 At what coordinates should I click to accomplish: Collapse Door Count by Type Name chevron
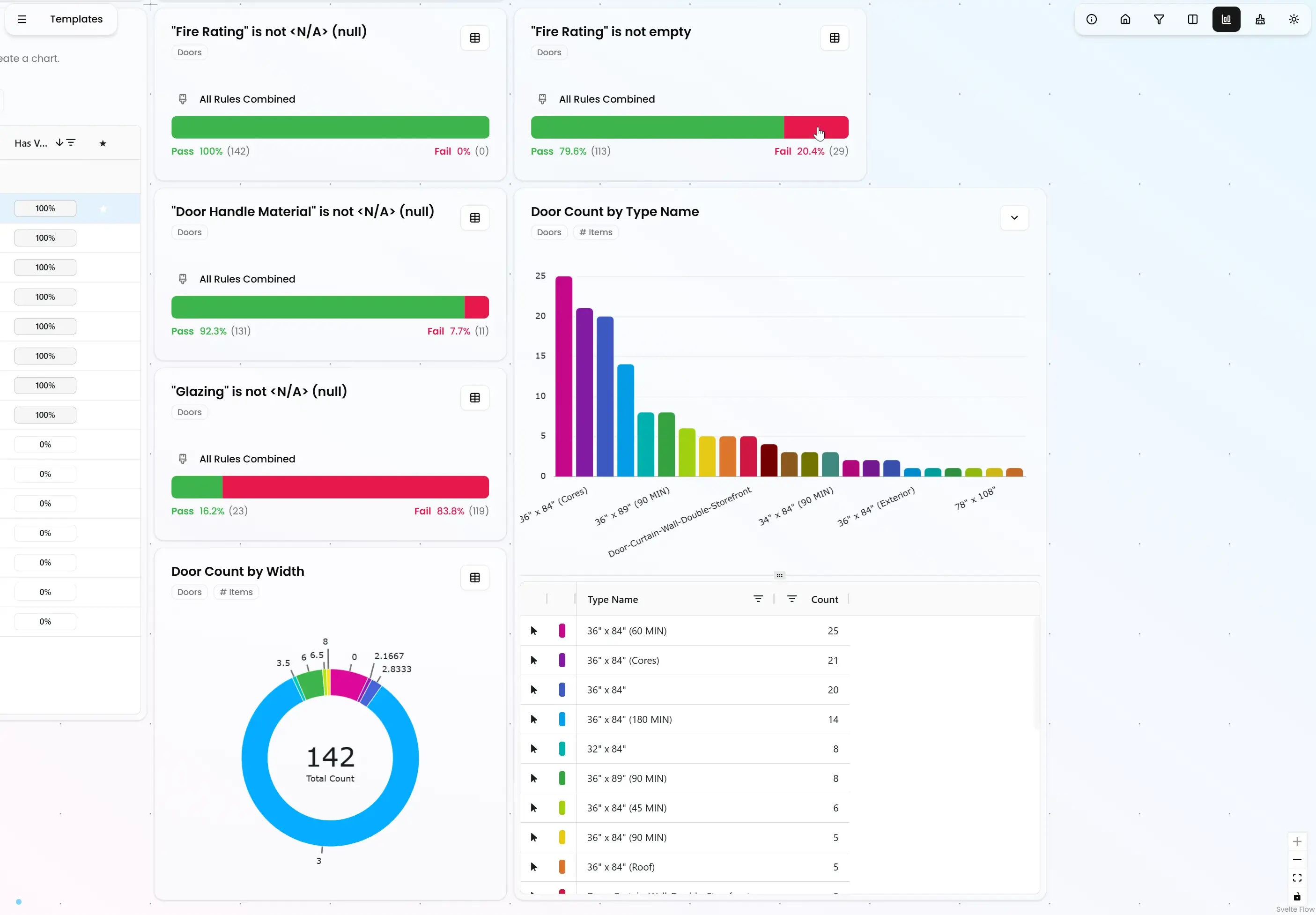point(1014,218)
